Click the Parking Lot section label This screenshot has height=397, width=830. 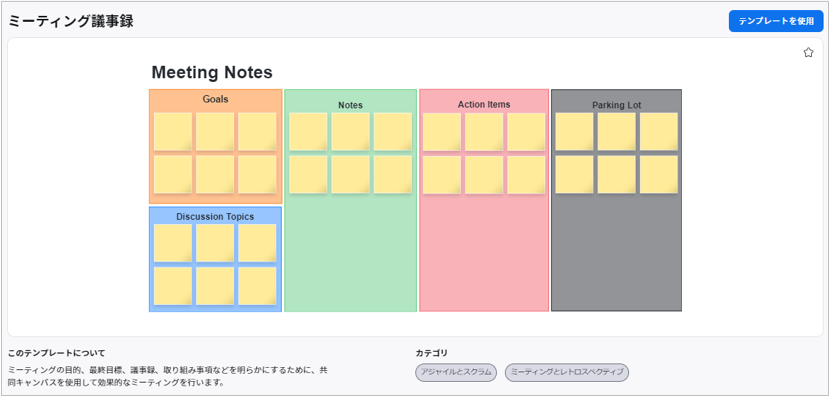point(617,105)
